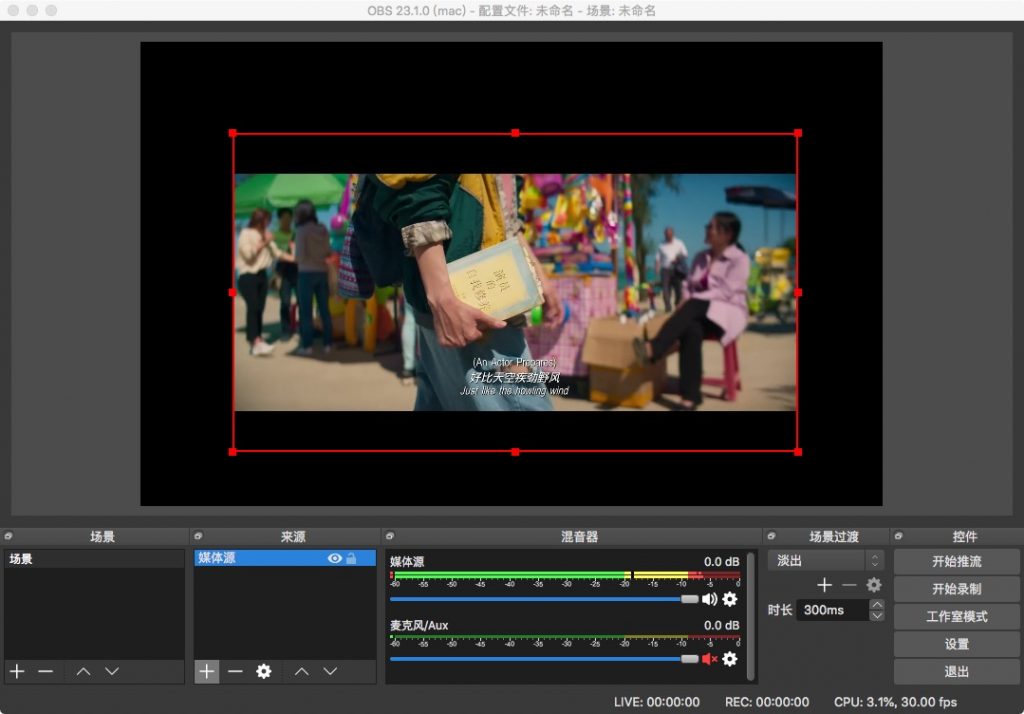This screenshot has height=714, width=1024.
Task: Mute the 媒体源 audio with the speaker icon
Action: coord(709,598)
